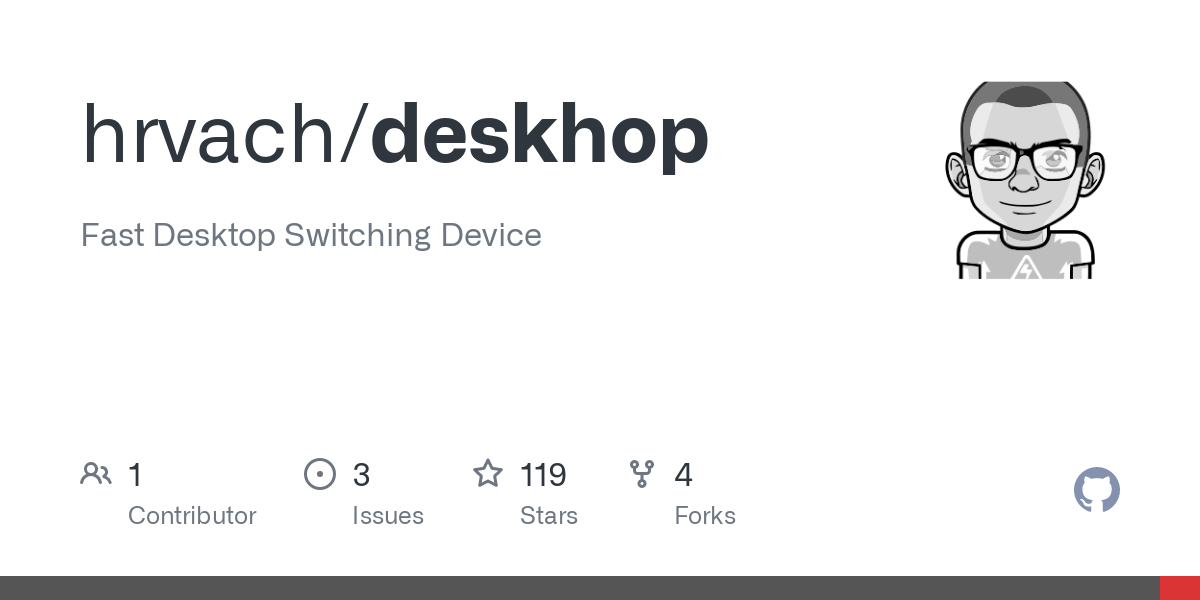The height and width of the screenshot is (600, 1200).
Task: Click the contributors people icon
Action: coord(96,474)
